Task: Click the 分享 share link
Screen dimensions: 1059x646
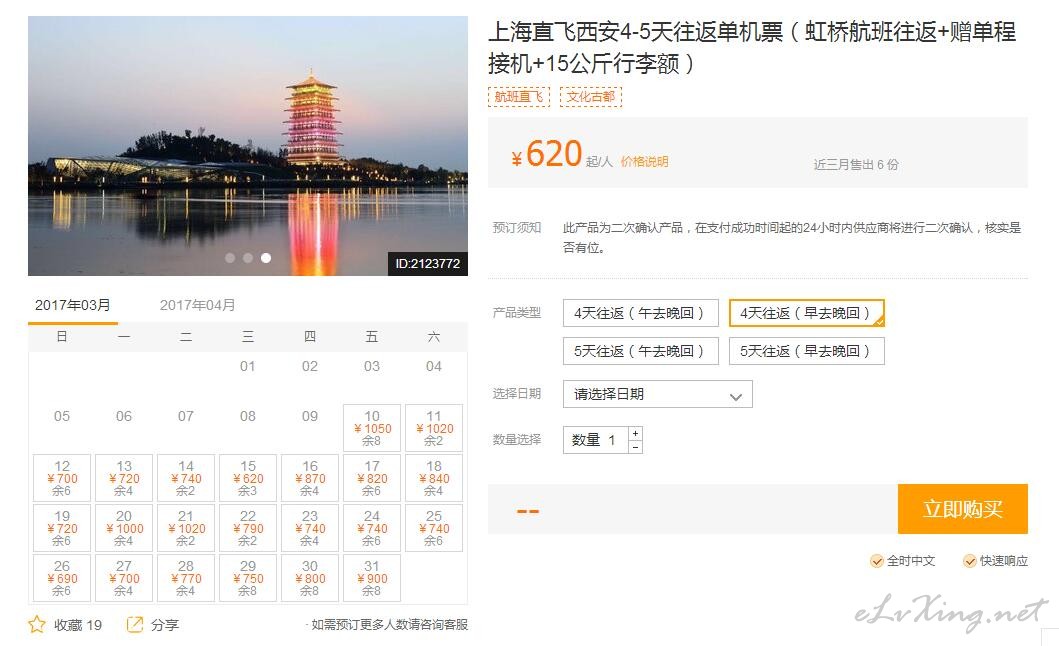Action: pyautogui.click(x=165, y=625)
